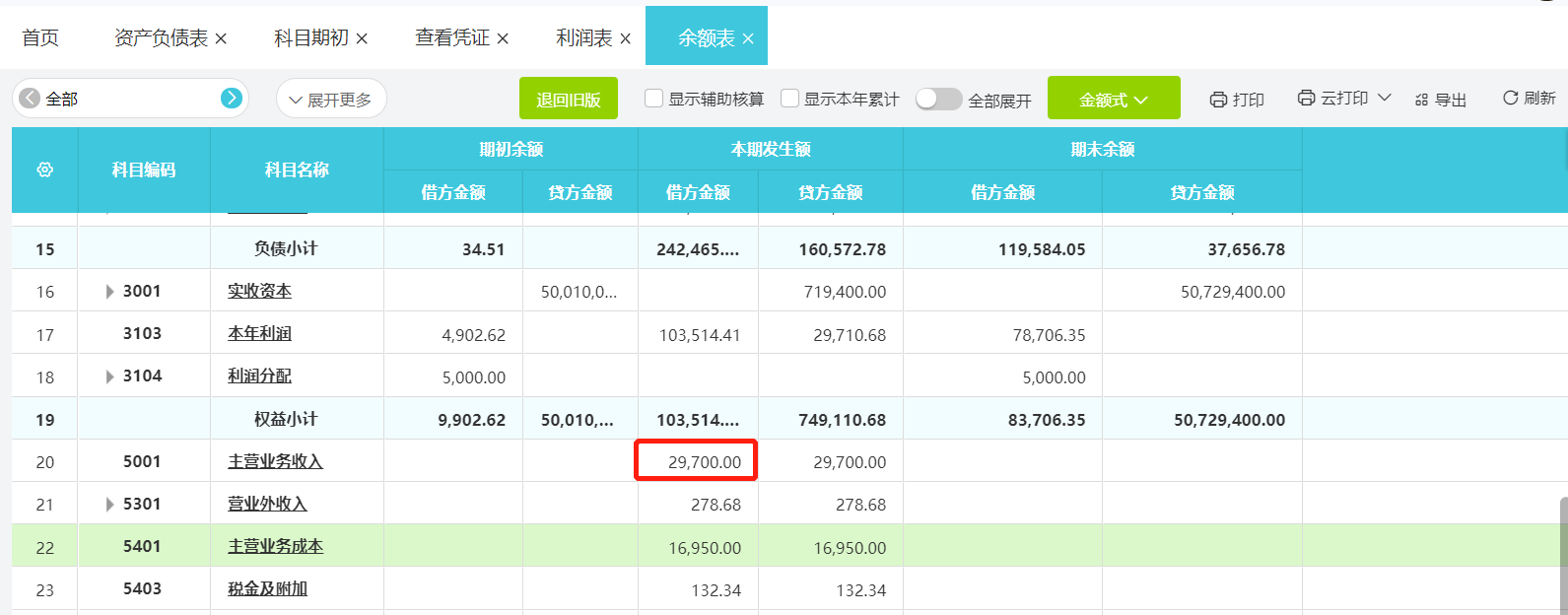Click the refresh icon button
The width and height of the screenshot is (1568, 615).
pos(1510,98)
